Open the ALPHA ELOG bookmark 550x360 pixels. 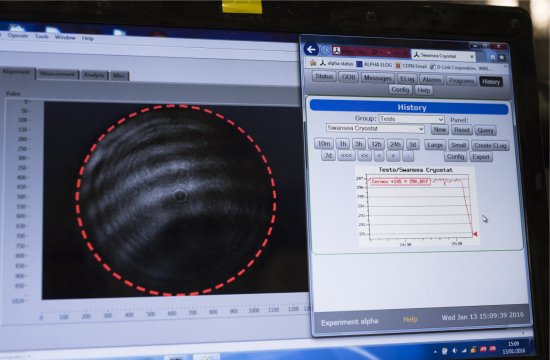click(374, 65)
